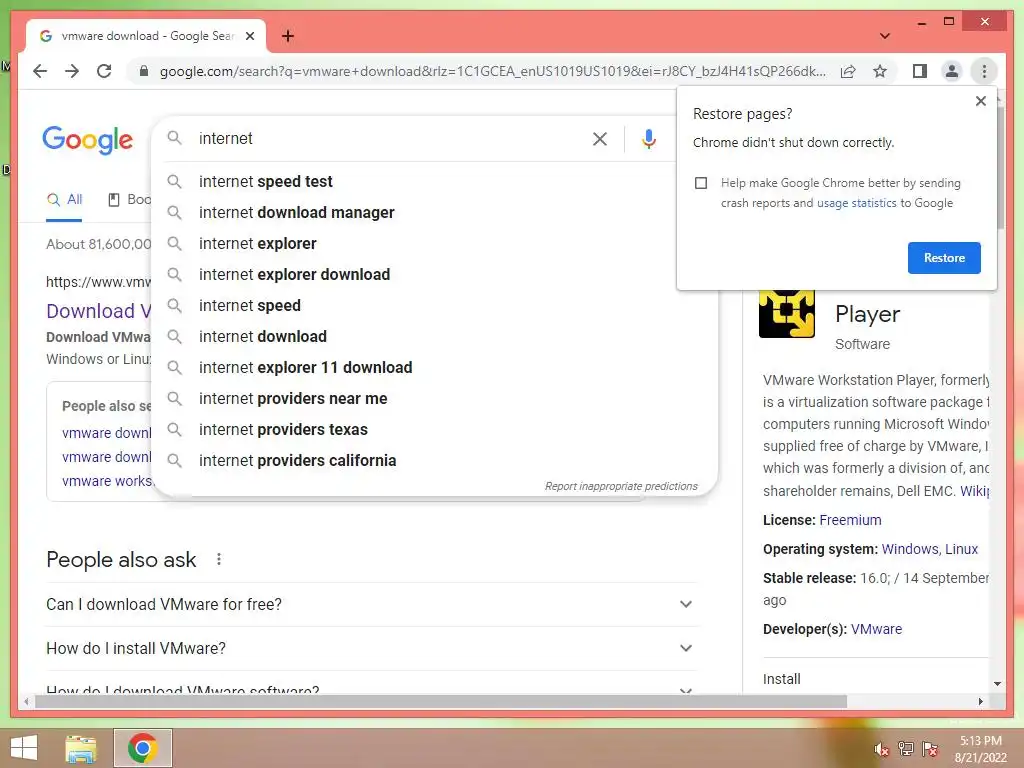Open the Chrome side panel
Screen dimensions: 1024x768
[920, 71]
